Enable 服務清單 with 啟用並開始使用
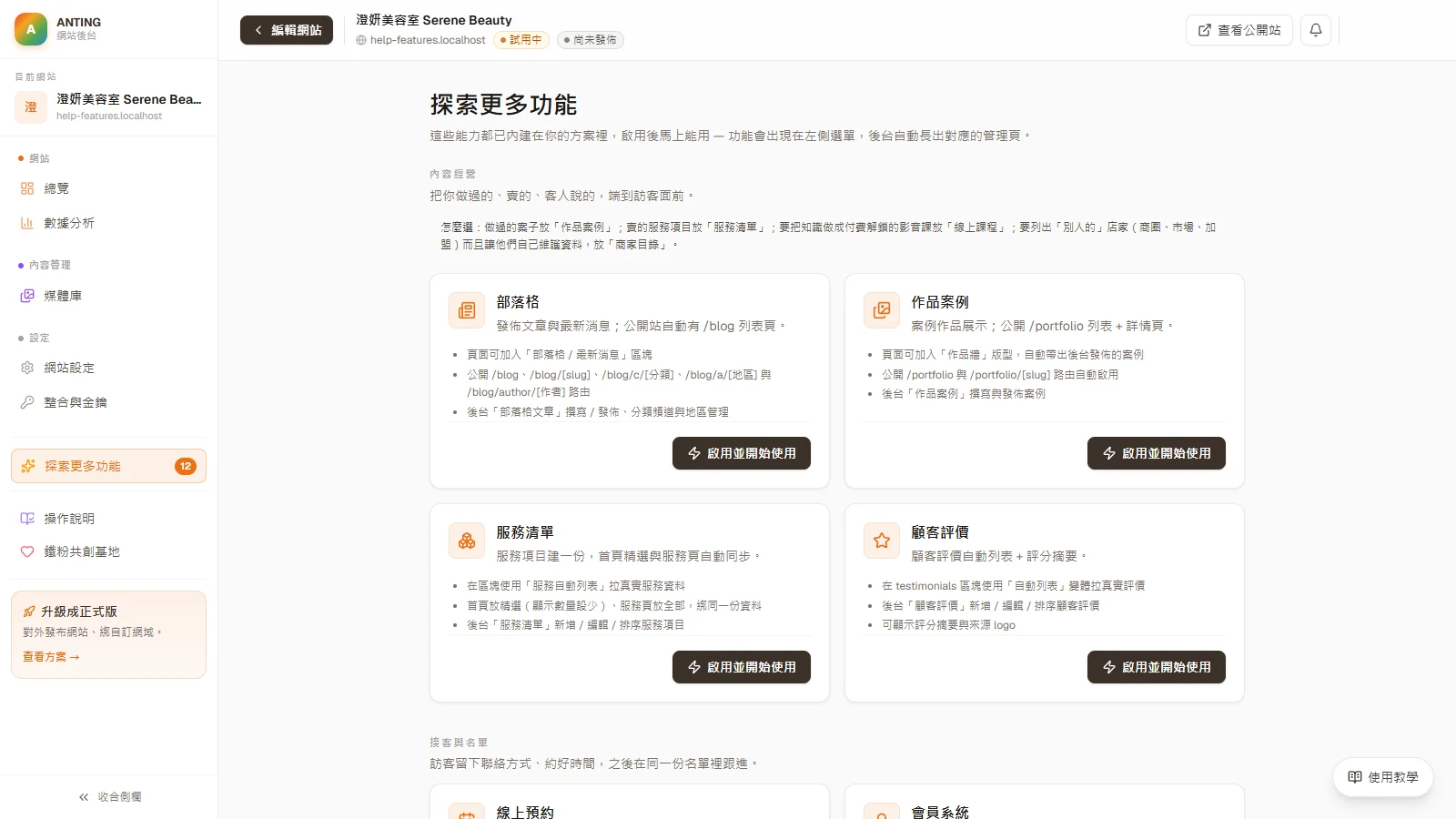 coord(742,667)
